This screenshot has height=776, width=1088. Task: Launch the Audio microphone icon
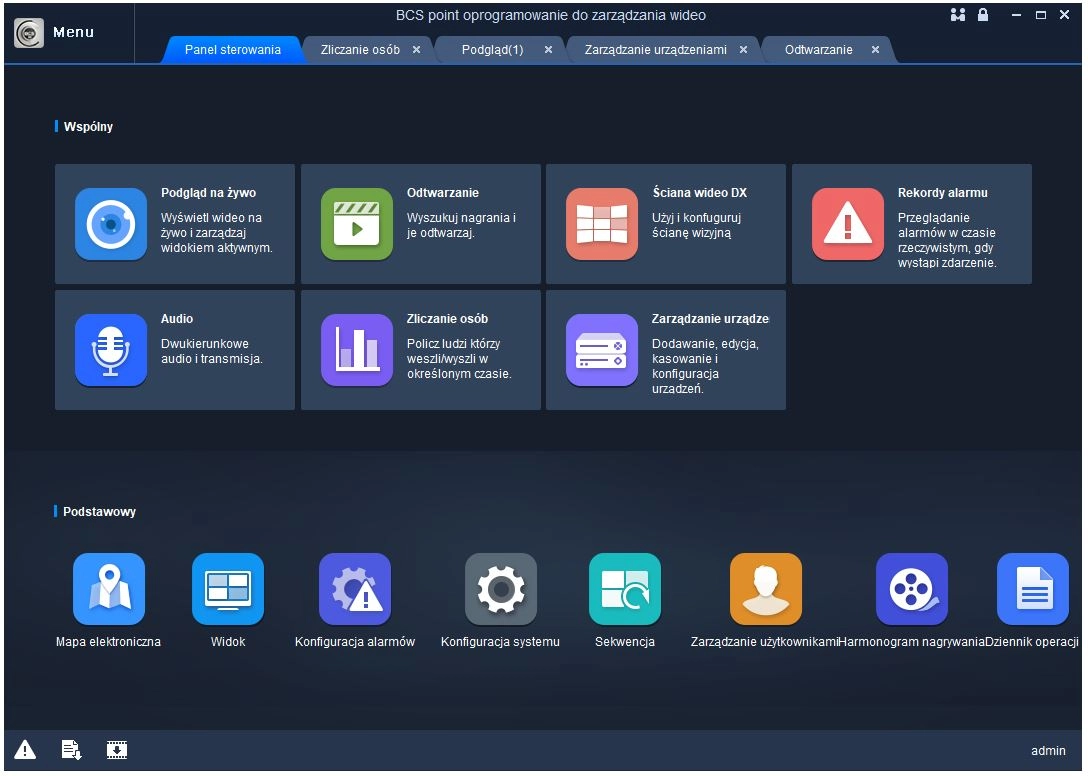coord(110,350)
